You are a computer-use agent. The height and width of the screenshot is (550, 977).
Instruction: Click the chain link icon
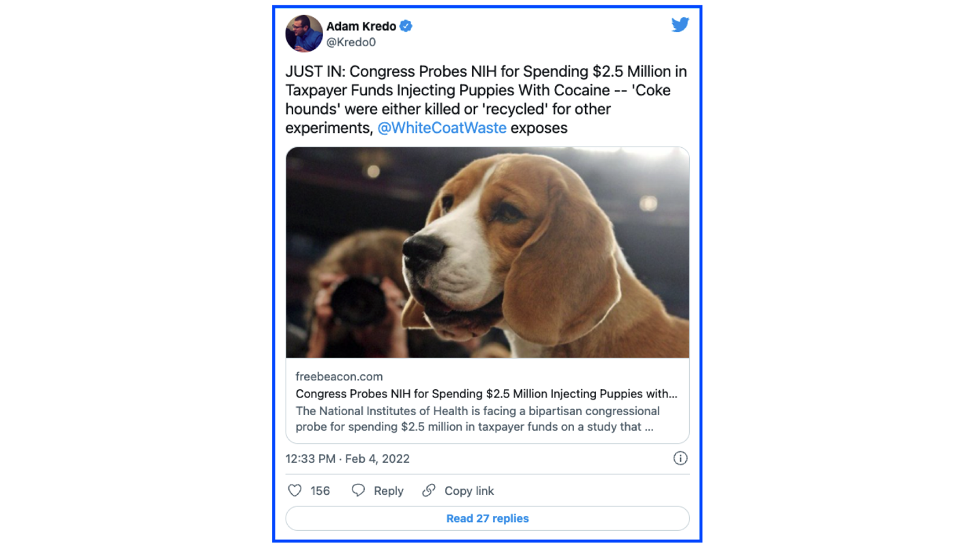429,491
